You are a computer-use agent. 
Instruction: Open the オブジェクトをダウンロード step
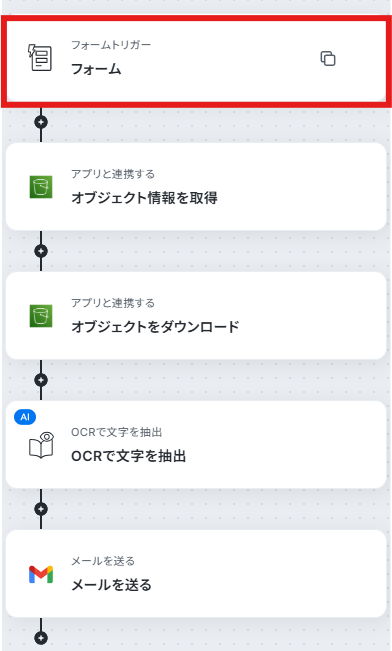(196, 316)
